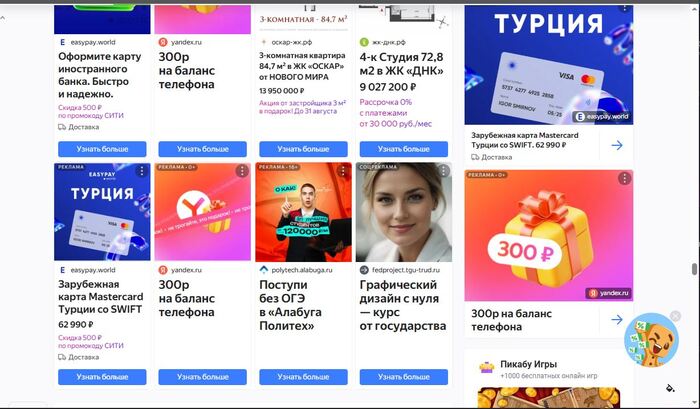Open the three-dot menu on the Turkey card ad
This screenshot has width=700, height=409.
point(142,171)
